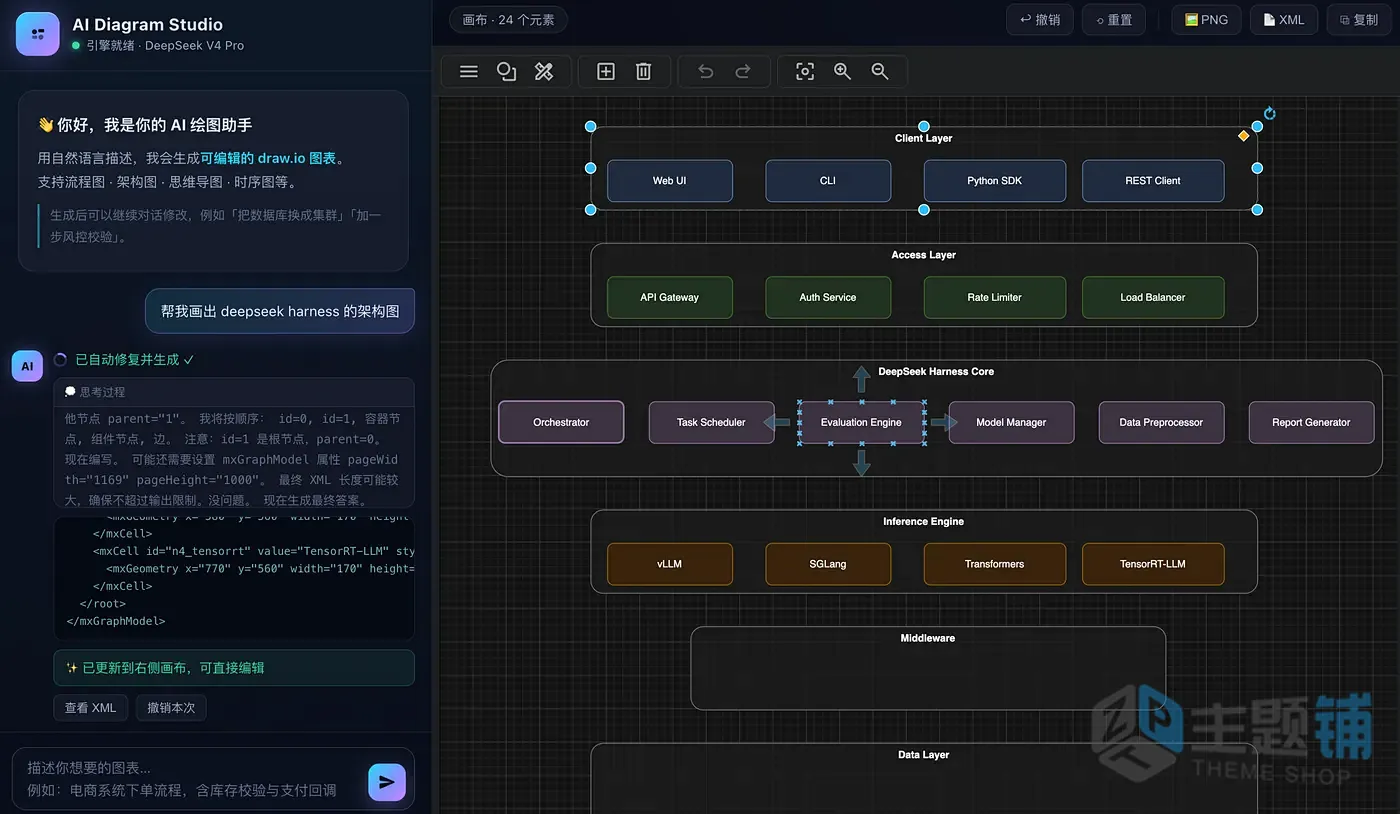Image resolution: width=1400 pixels, height=814 pixels.
Task: Zoom out with the magnifier minus icon
Action: click(880, 71)
